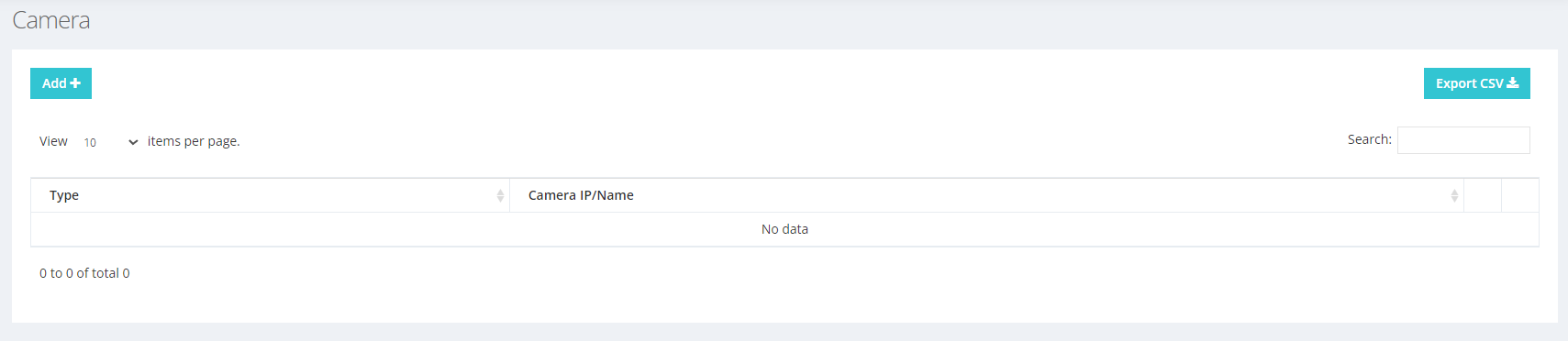The image size is (1568, 341).
Task: Sort by Camera IP/Name column
Action: click(x=986, y=195)
